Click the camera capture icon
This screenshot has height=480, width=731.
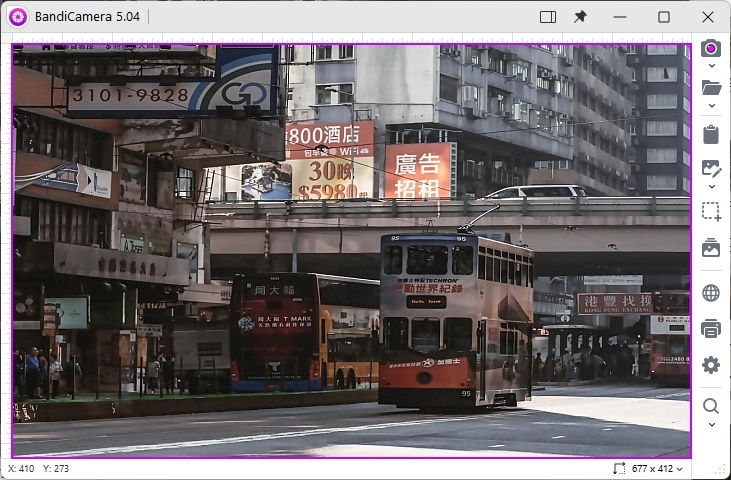pyautogui.click(x=710, y=48)
